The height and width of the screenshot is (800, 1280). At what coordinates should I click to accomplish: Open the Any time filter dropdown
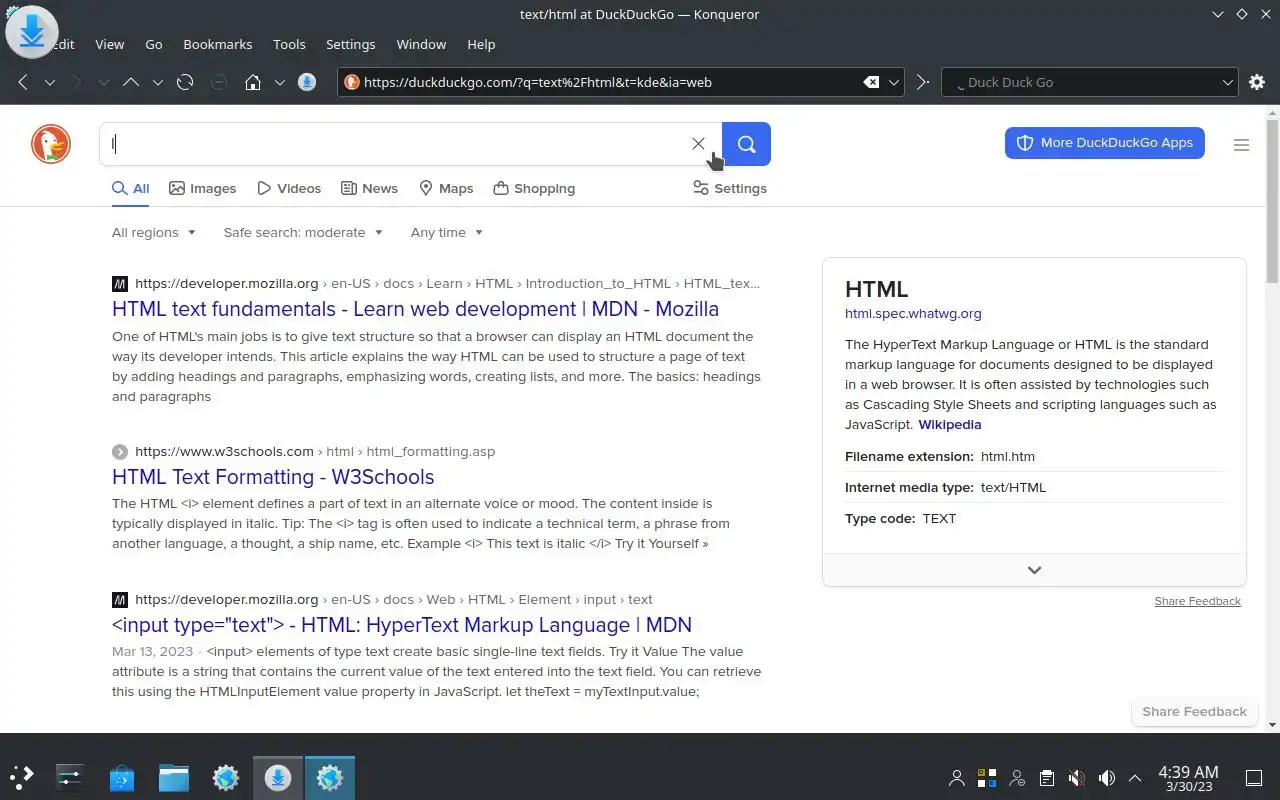coord(447,232)
